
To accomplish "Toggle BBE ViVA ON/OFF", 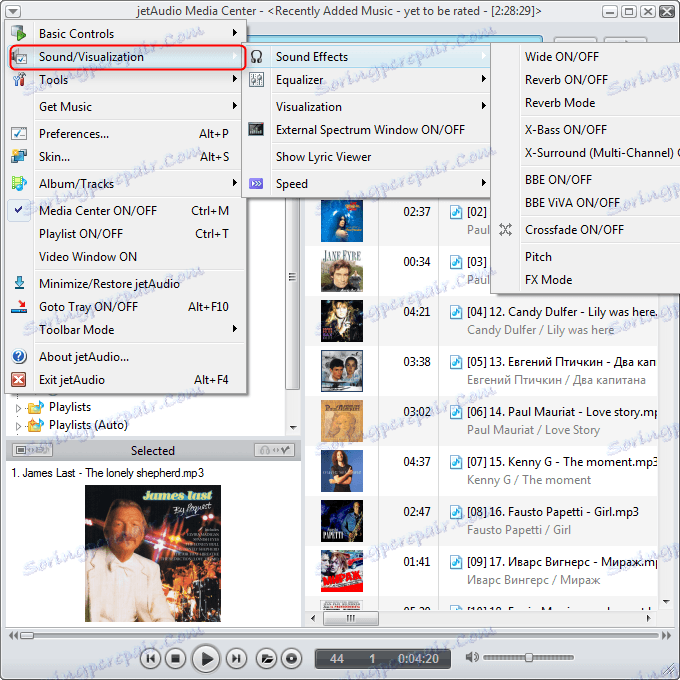I will tap(572, 203).
